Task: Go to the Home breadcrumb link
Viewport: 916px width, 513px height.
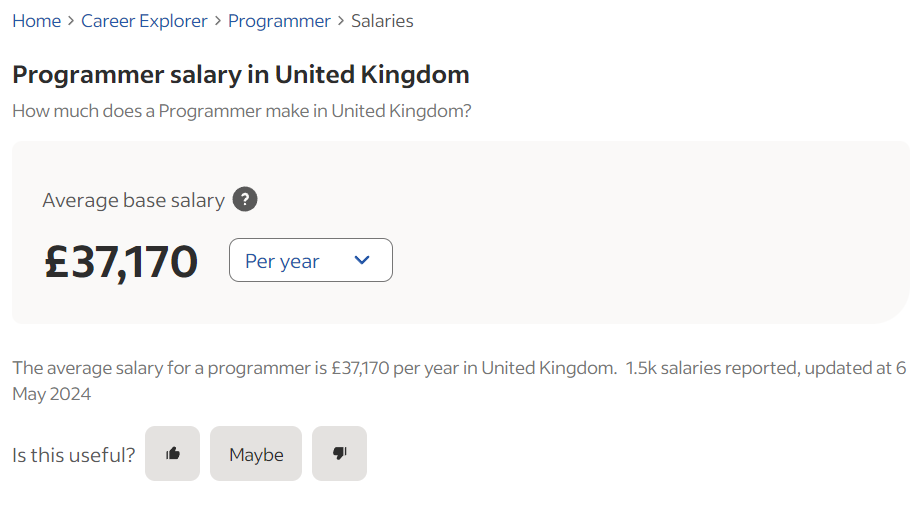Action: tap(36, 21)
